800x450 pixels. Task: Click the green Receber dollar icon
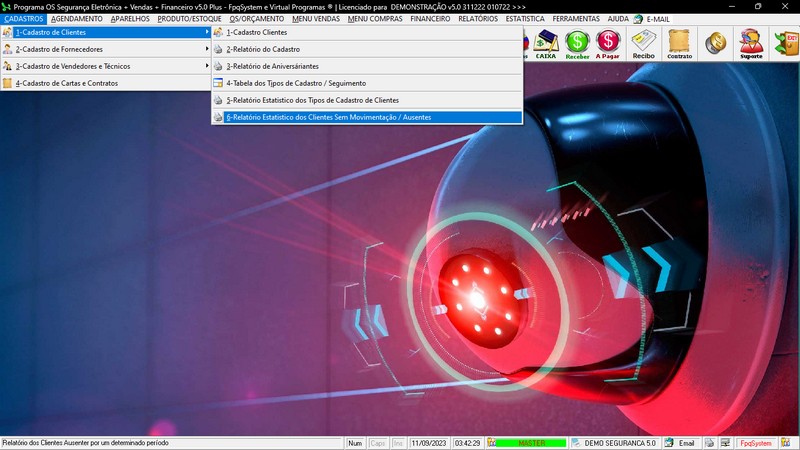pyautogui.click(x=577, y=43)
